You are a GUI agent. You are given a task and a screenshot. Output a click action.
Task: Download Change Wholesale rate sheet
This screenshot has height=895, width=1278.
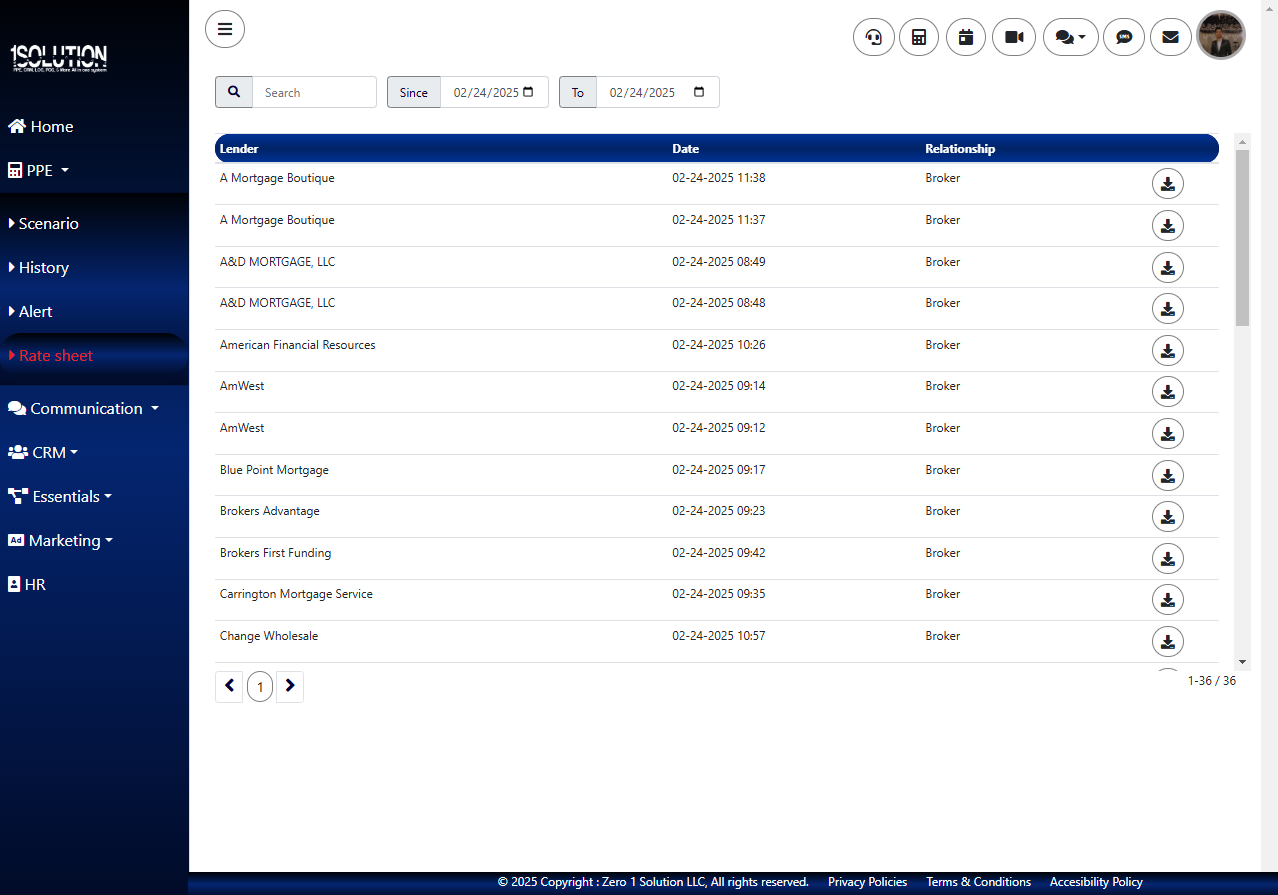(x=1168, y=641)
